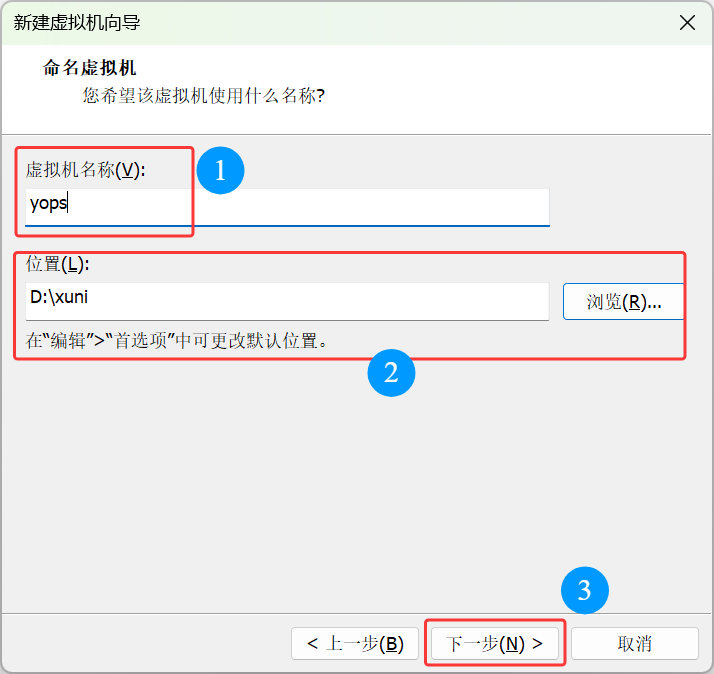Close the 新建虚拟机向导 wizard window
The width and height of the screenshot is (714, 674).
click(x=687, y=23)
